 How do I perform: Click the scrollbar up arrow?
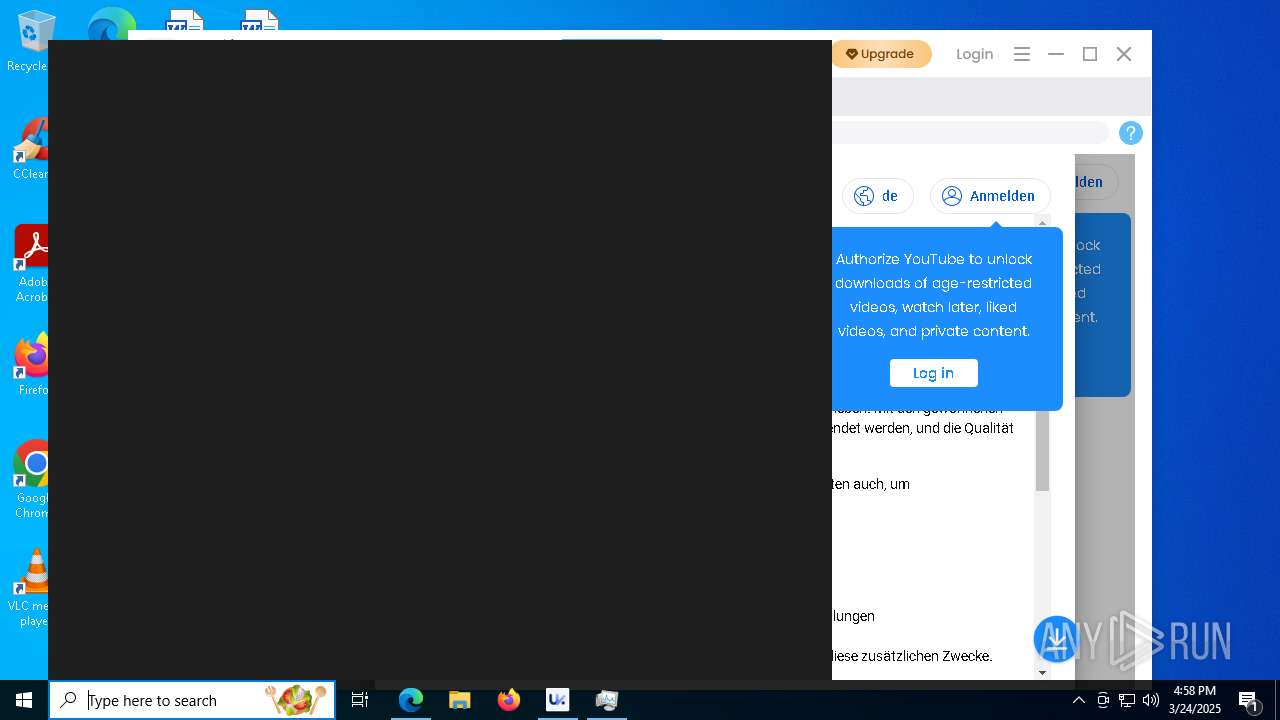tap(1043, 223)
